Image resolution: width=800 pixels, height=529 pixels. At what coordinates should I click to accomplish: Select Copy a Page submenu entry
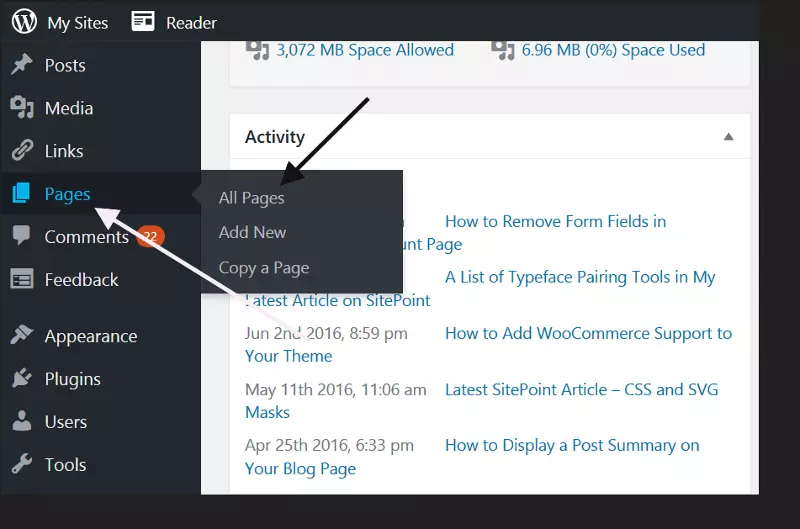point(264,268)
